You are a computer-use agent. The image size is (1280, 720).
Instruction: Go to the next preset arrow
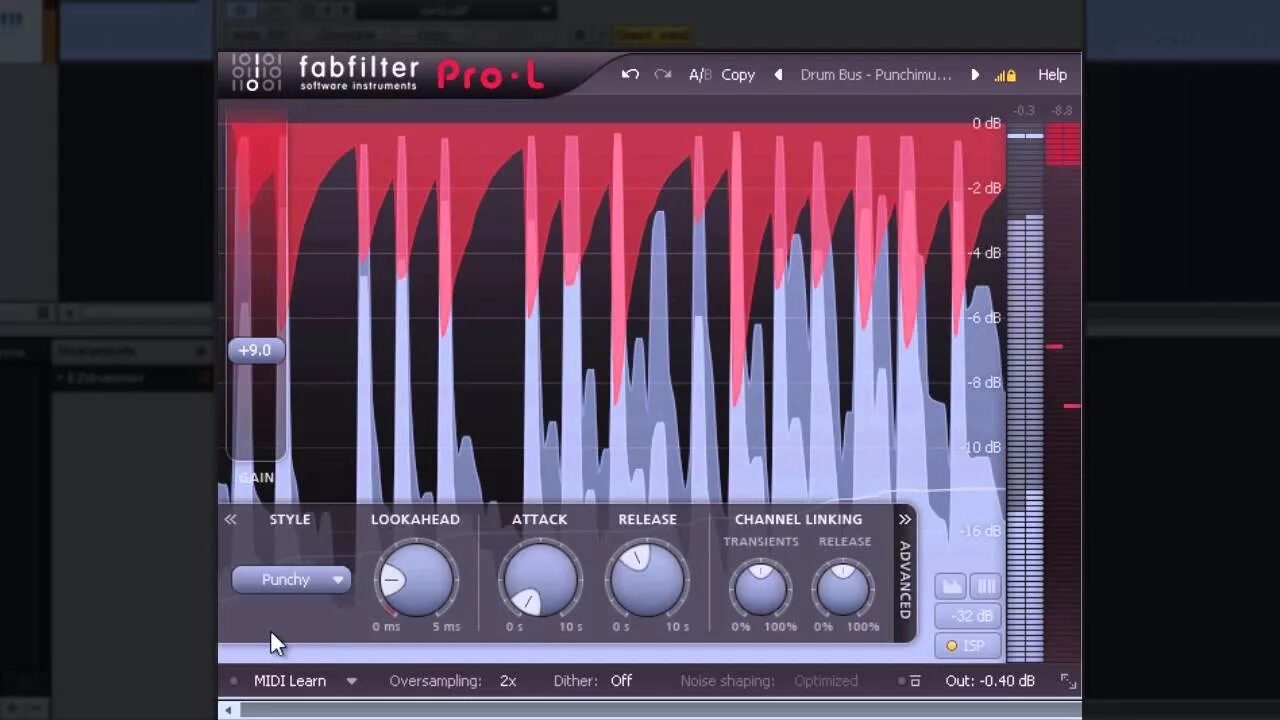tap(975, 75)
